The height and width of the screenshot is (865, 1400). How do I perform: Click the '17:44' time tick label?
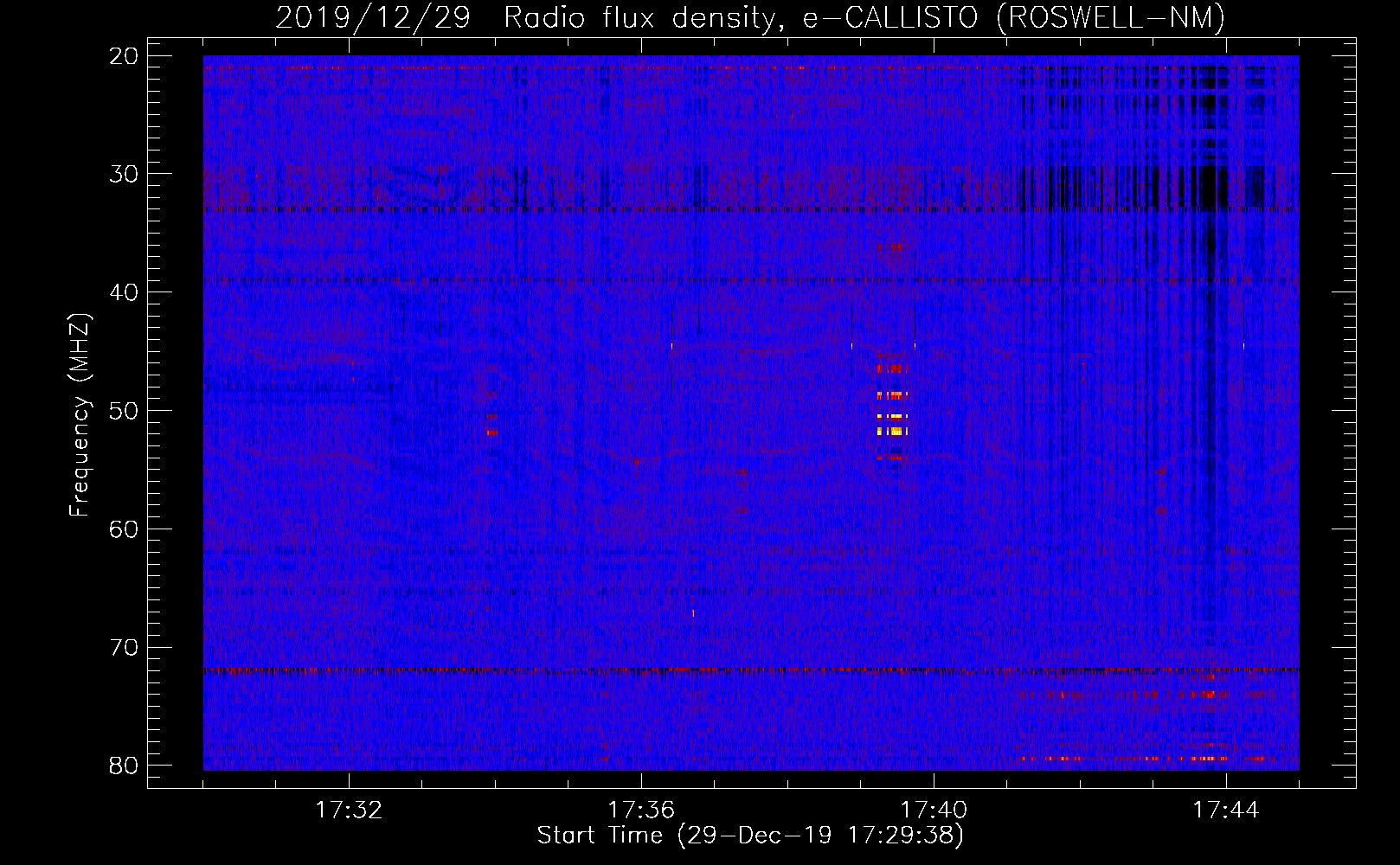1226,811
